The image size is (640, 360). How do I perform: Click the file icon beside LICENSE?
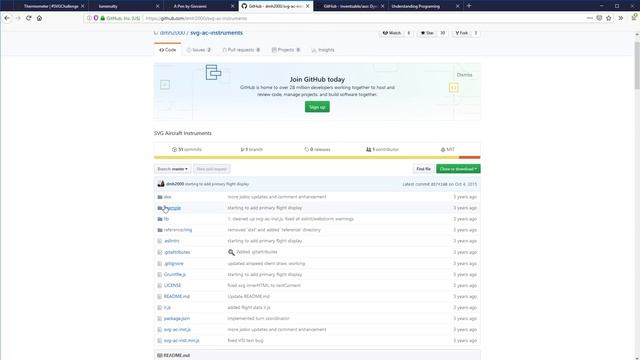pos(160,286)
